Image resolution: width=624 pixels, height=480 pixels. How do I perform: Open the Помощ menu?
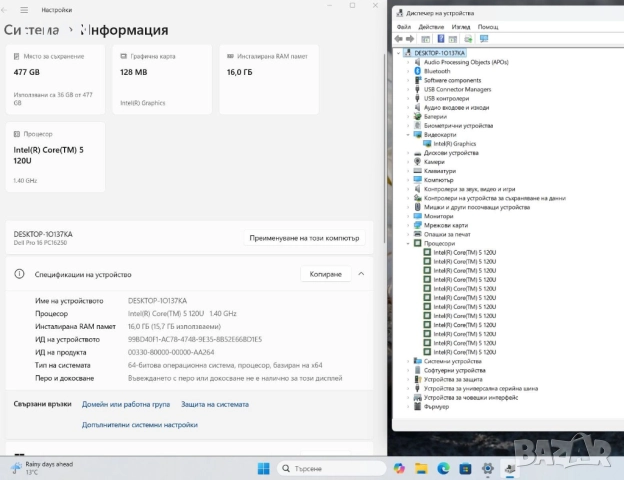click(x=488, y=27)
